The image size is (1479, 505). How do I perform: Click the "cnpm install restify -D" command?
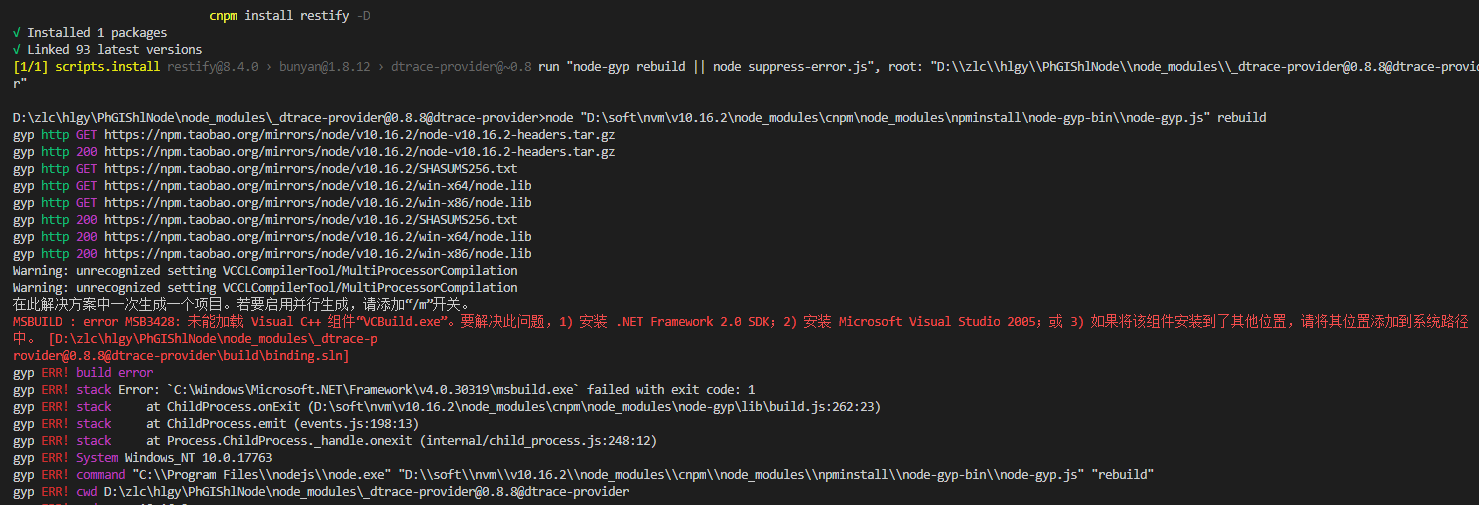295,16
